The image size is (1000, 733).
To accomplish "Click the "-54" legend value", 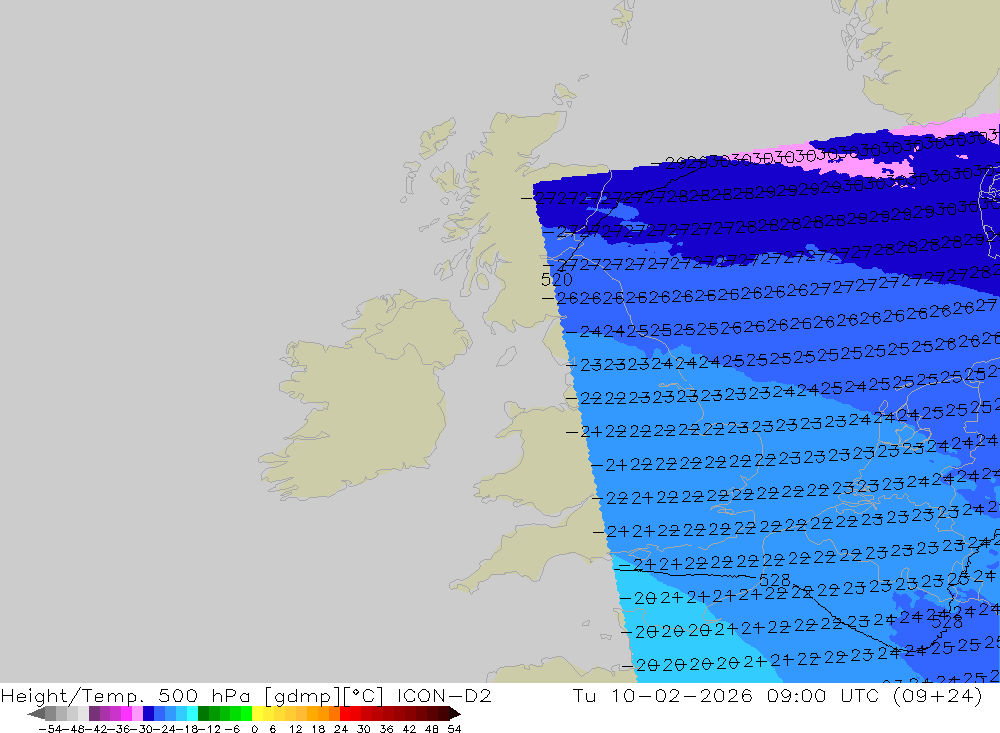I will [50, 729].
